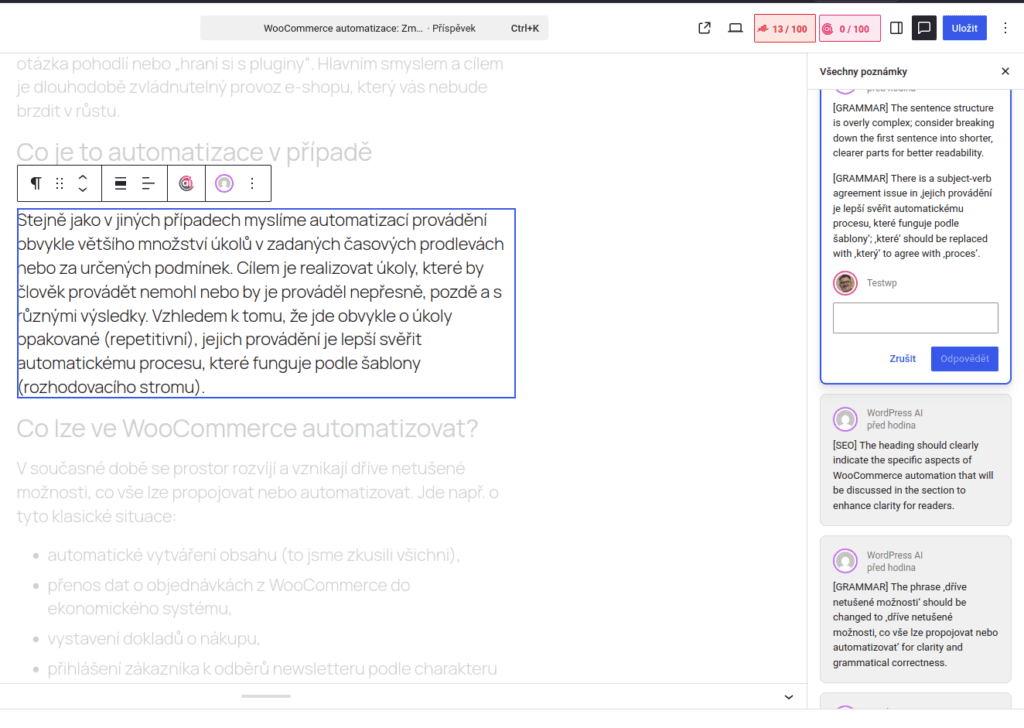Click list item 'automatické vytváření obsahu'
The height and width of the screenshot is (728, 1024).
pos(253,555)
